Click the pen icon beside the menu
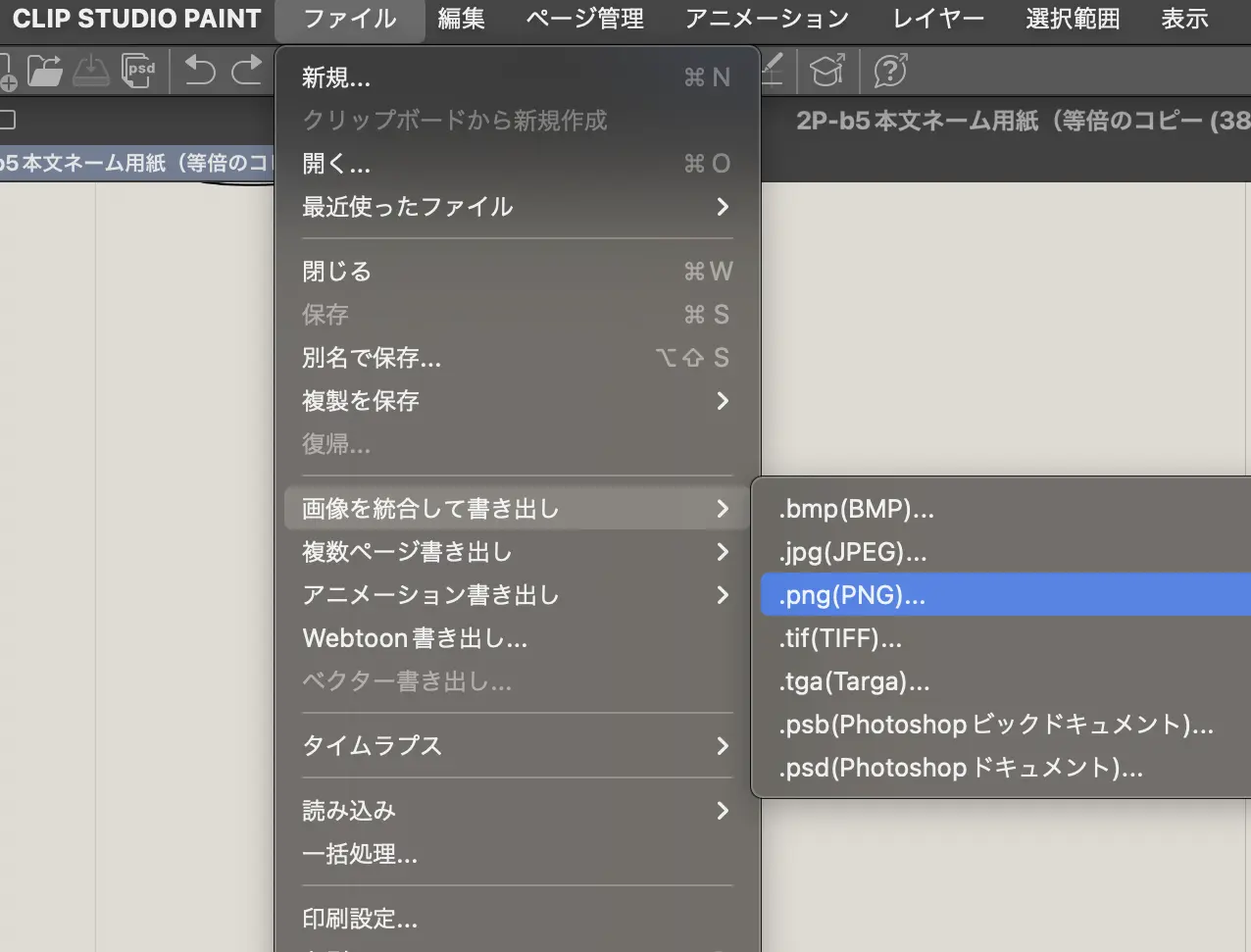The width and height of the screenshot is (1251, 952). point(773,69)
